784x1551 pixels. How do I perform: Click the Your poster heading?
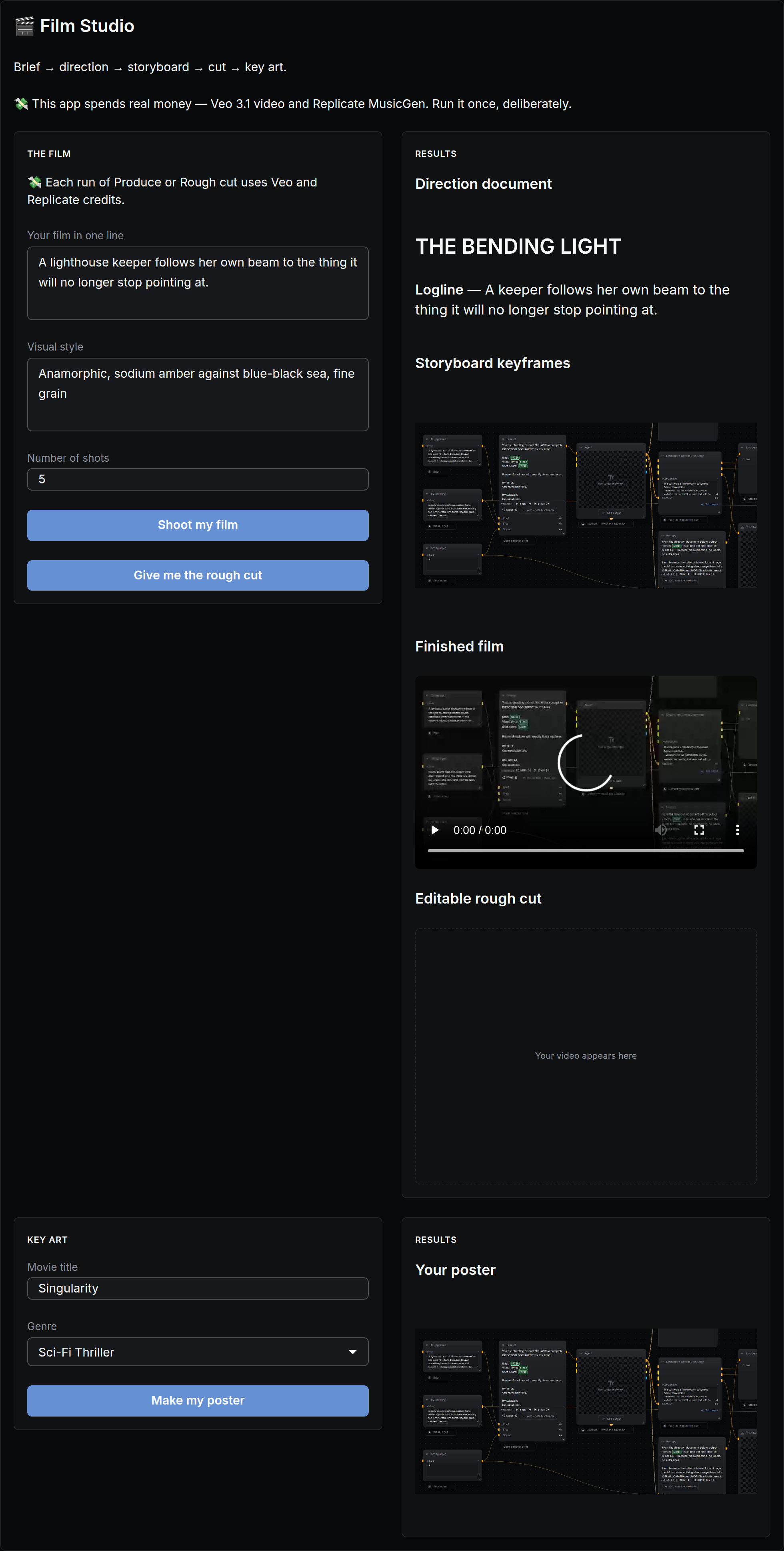456,1270
